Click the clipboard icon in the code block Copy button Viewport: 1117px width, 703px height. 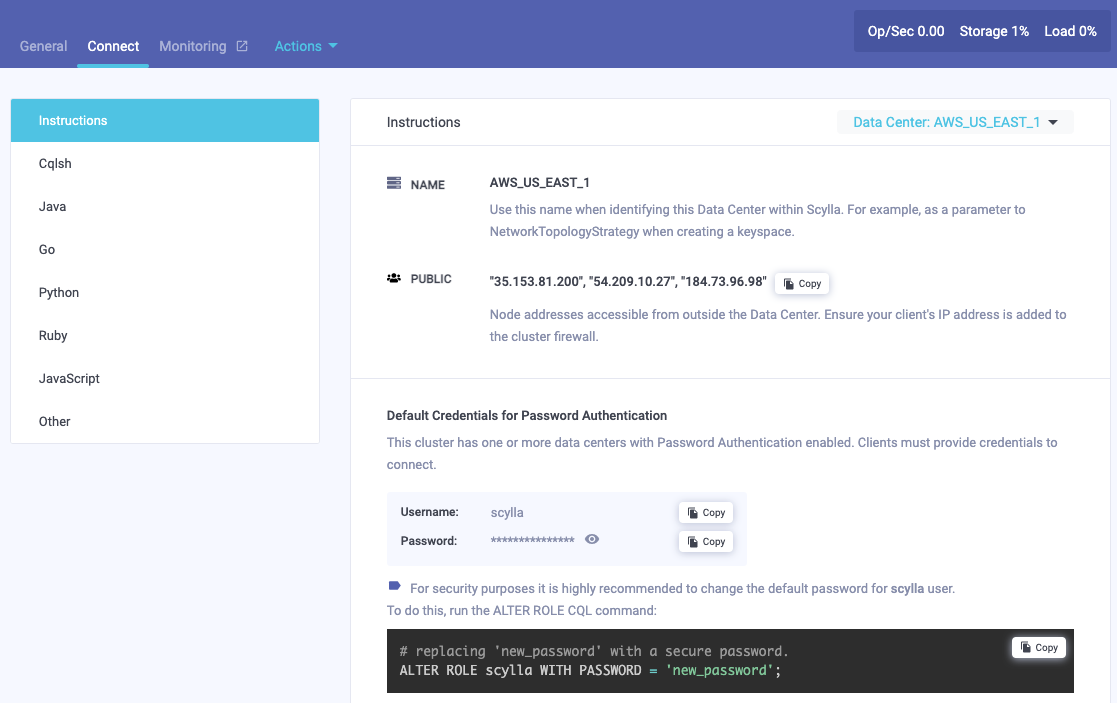click(1026, 647)
